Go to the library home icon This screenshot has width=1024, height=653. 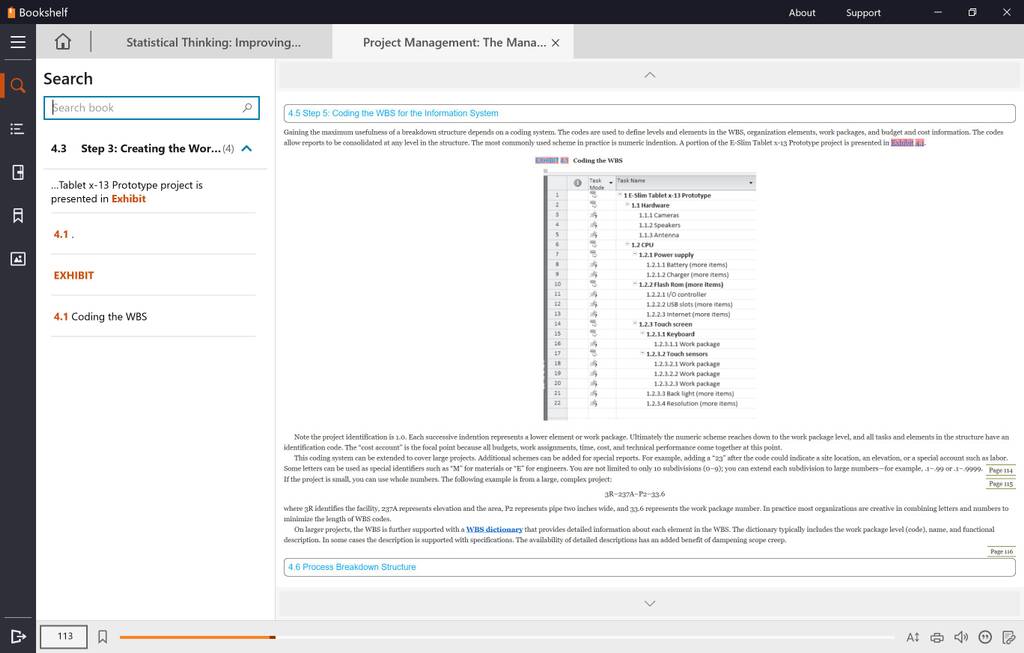click(x=63, y=42)
